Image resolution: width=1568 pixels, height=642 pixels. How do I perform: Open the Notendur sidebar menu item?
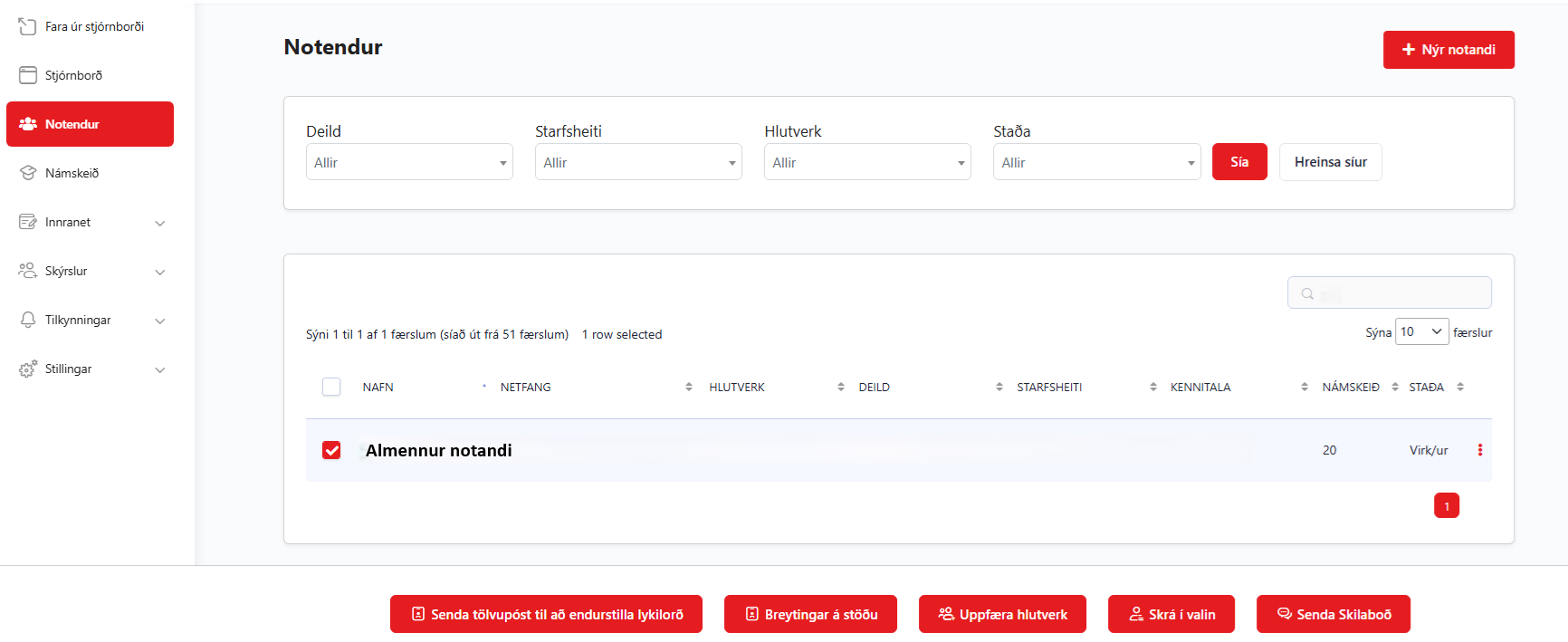point(90,124)
